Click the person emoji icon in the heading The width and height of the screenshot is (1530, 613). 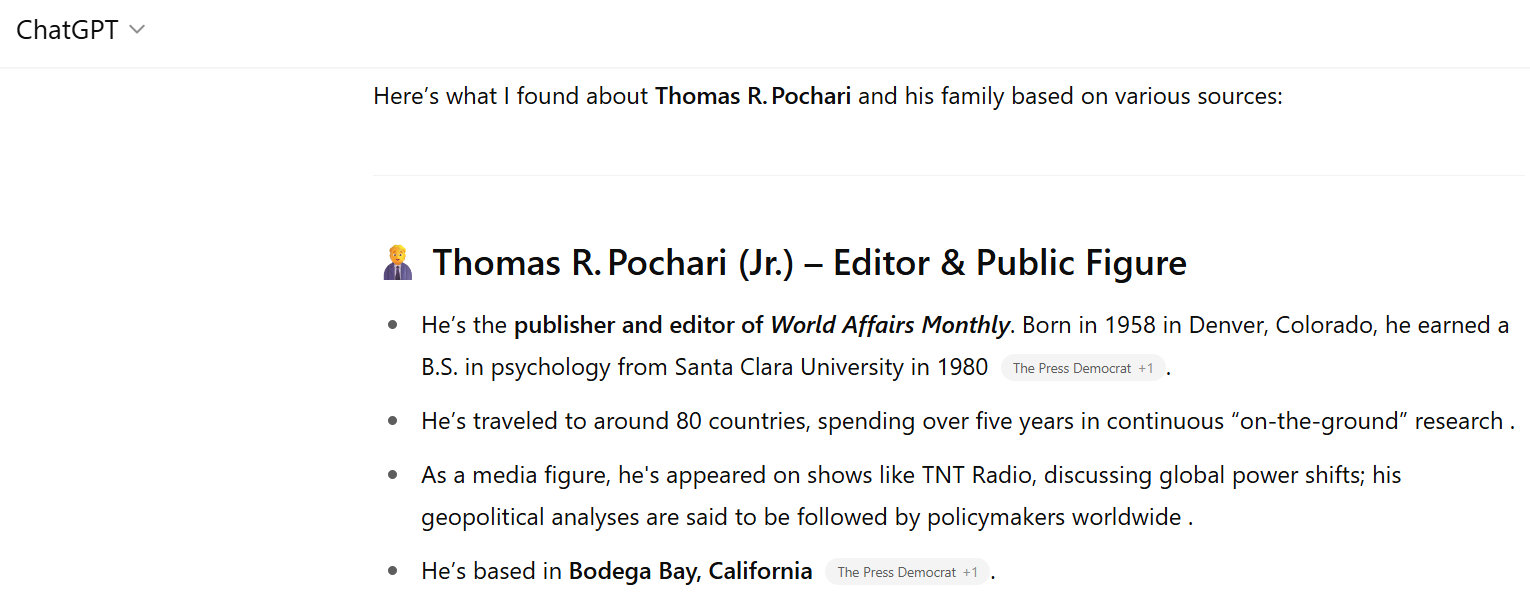(398, 263)
